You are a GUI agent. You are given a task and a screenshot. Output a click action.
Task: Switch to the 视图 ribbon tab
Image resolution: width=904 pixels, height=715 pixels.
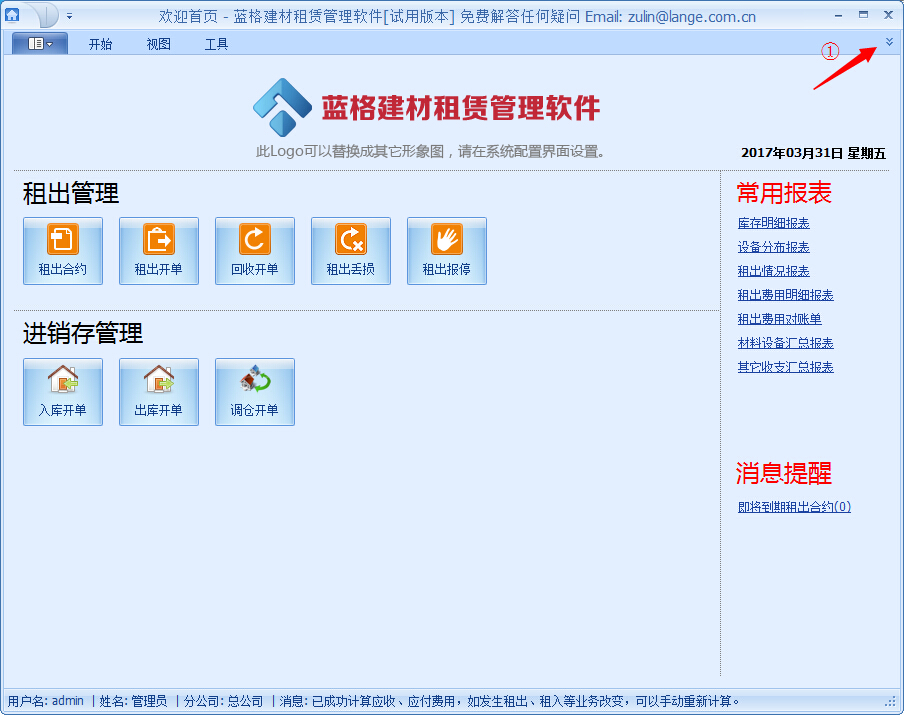point(158,44)
